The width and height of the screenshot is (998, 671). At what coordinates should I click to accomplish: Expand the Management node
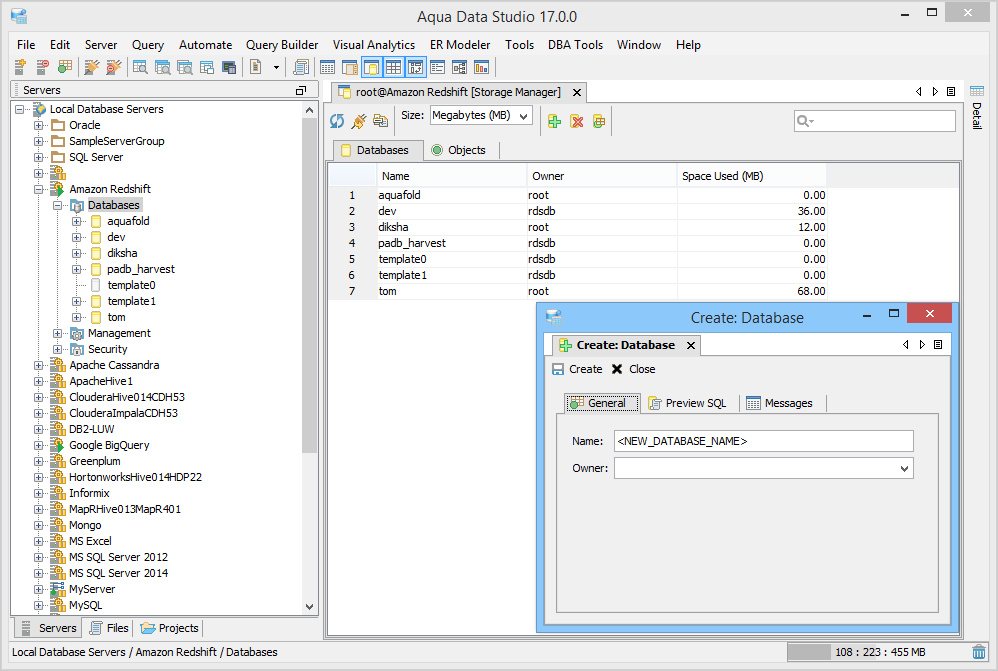click(57, 333)
